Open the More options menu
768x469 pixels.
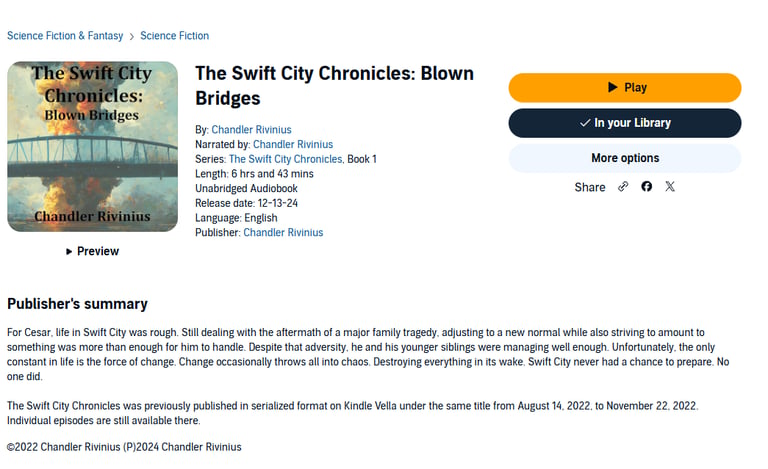coord(624,158)
